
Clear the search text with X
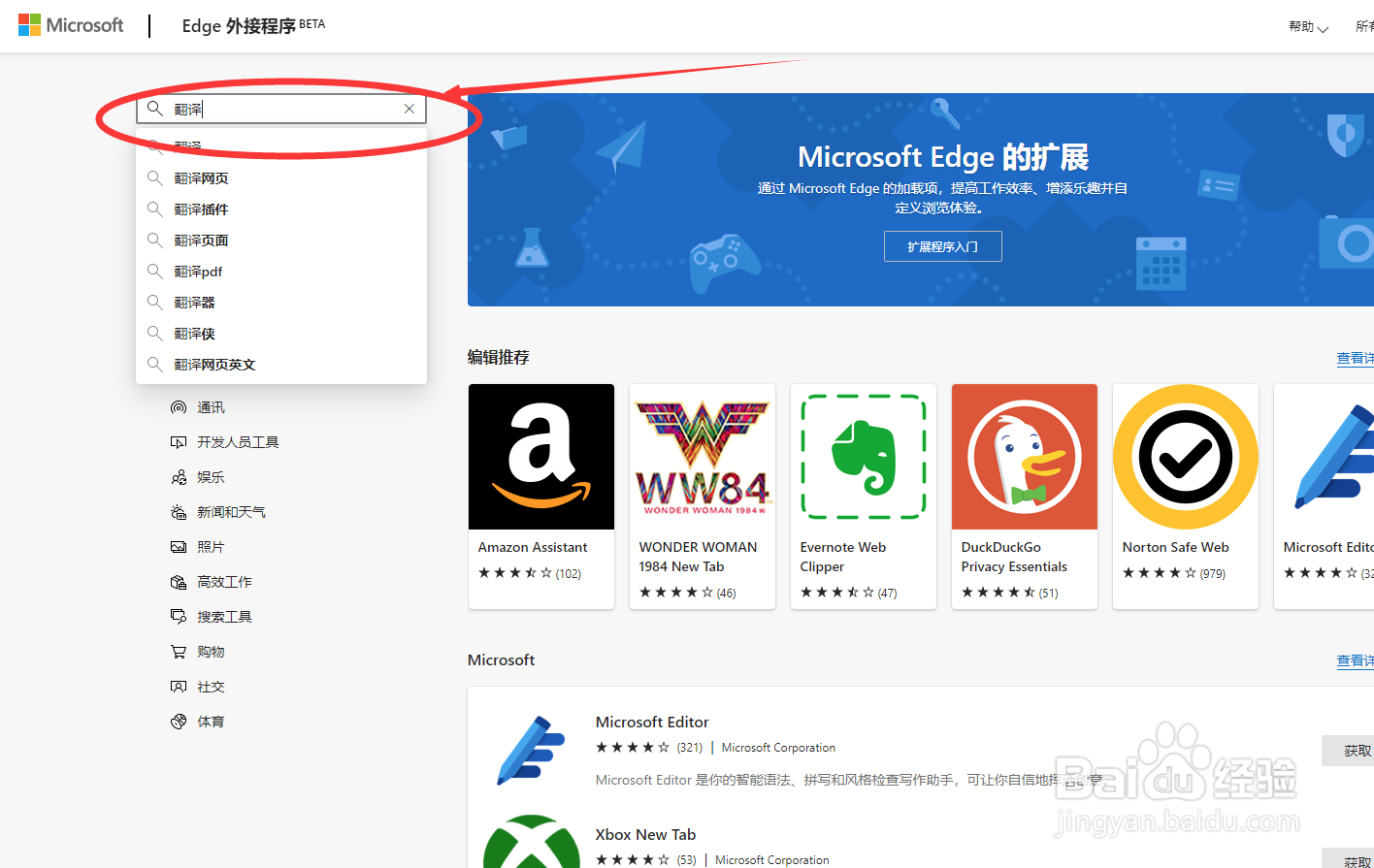(x=409, y=109)
